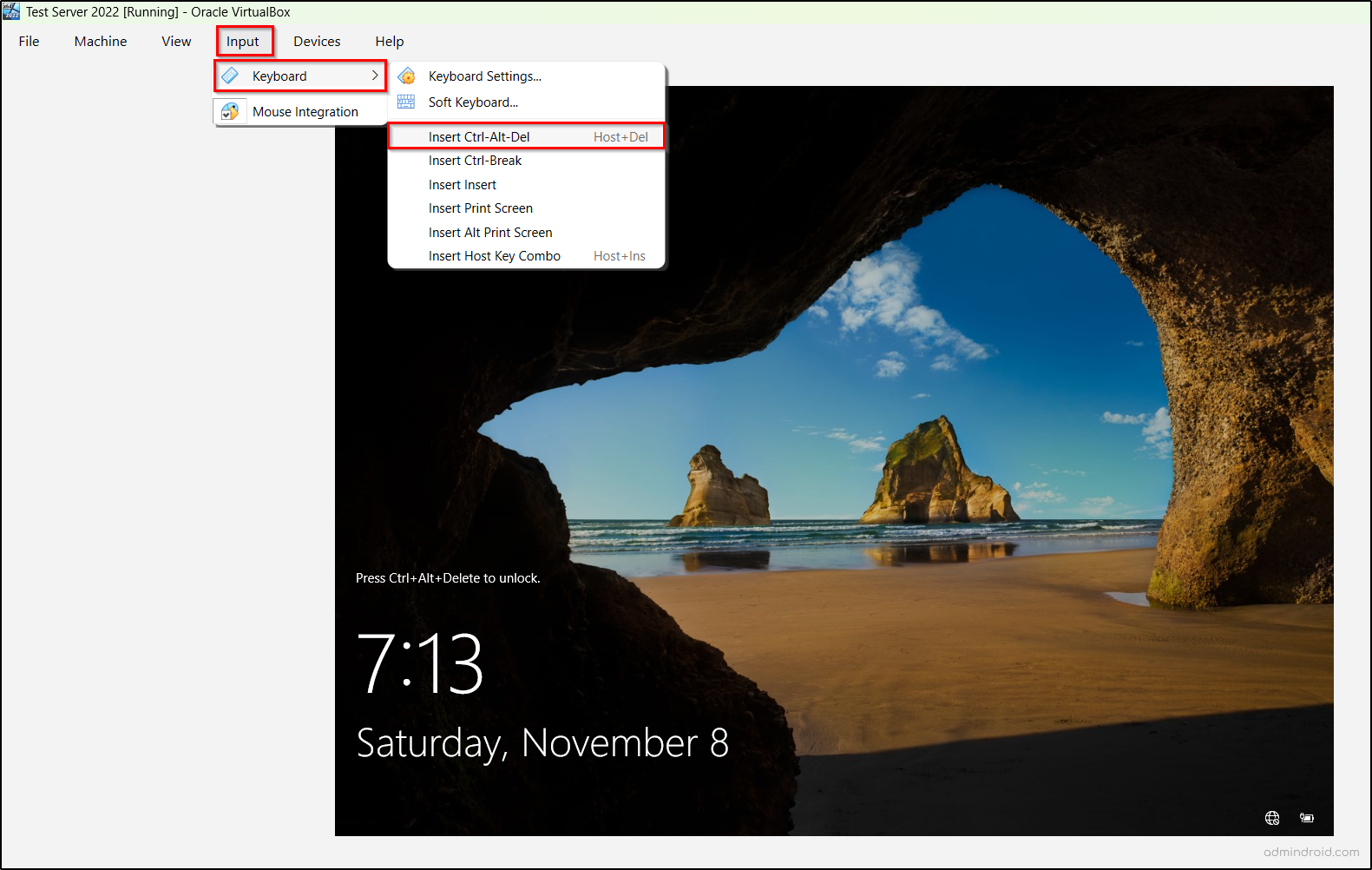Open Keyboard Settings...
1372x870 pixels.
[x=526, y=76]
